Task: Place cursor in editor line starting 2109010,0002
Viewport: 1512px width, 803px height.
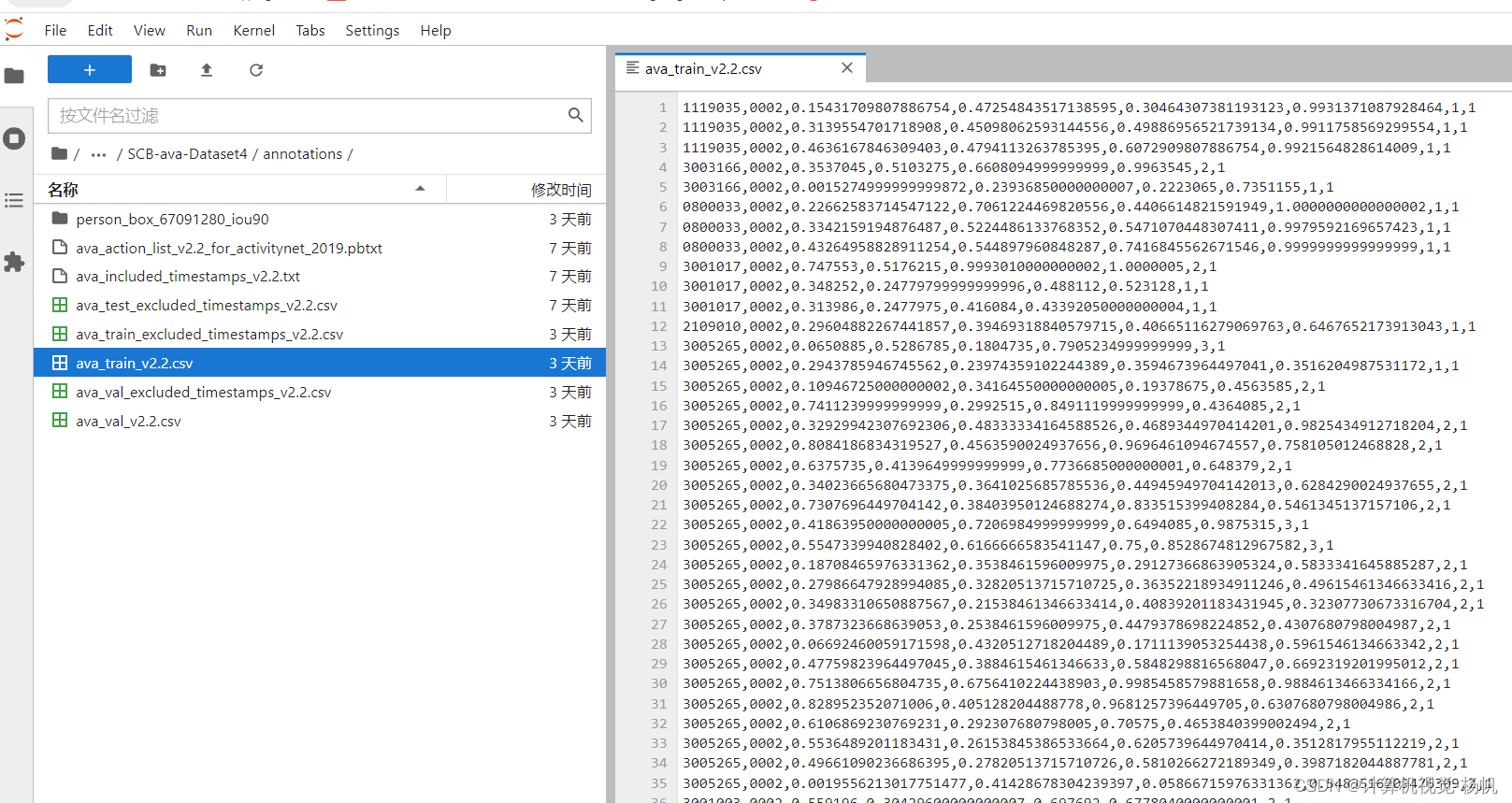Action: (x=1078, y=326)
